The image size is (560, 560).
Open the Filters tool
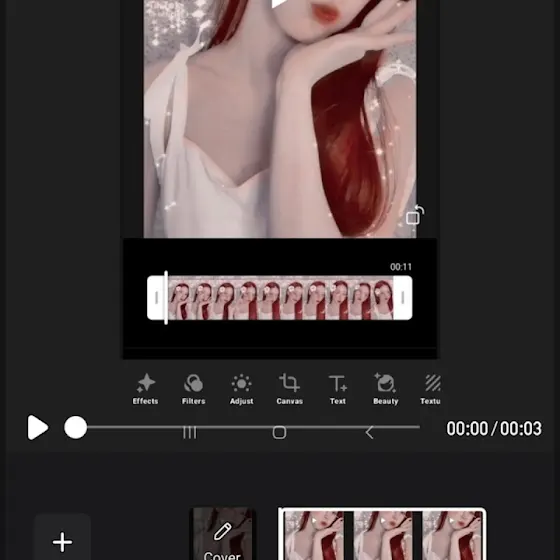[193, 389]
